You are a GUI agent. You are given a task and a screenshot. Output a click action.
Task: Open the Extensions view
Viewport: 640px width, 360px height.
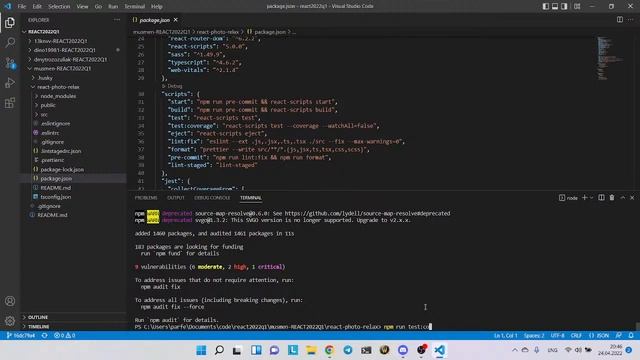pyautogui.click(x=10, y=102)
